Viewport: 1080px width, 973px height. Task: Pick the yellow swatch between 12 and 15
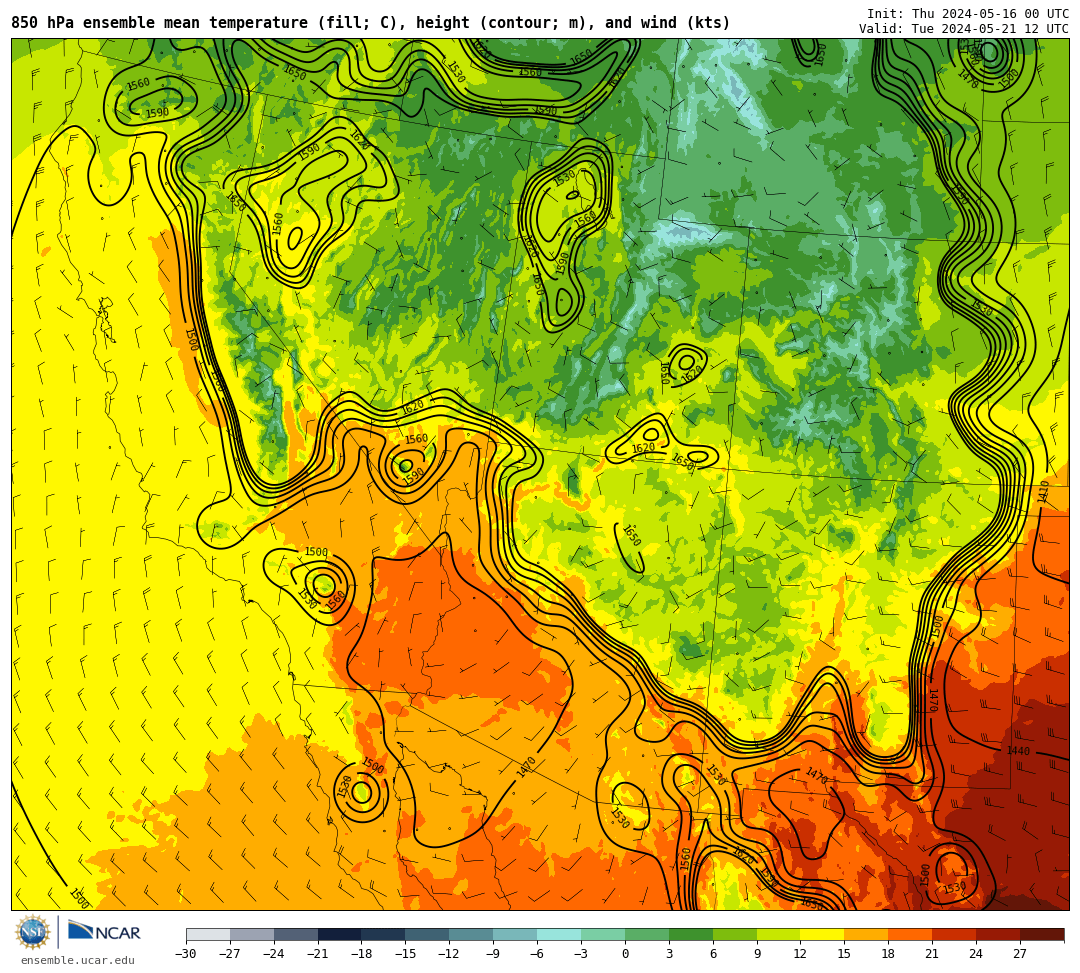click(823, 934)
